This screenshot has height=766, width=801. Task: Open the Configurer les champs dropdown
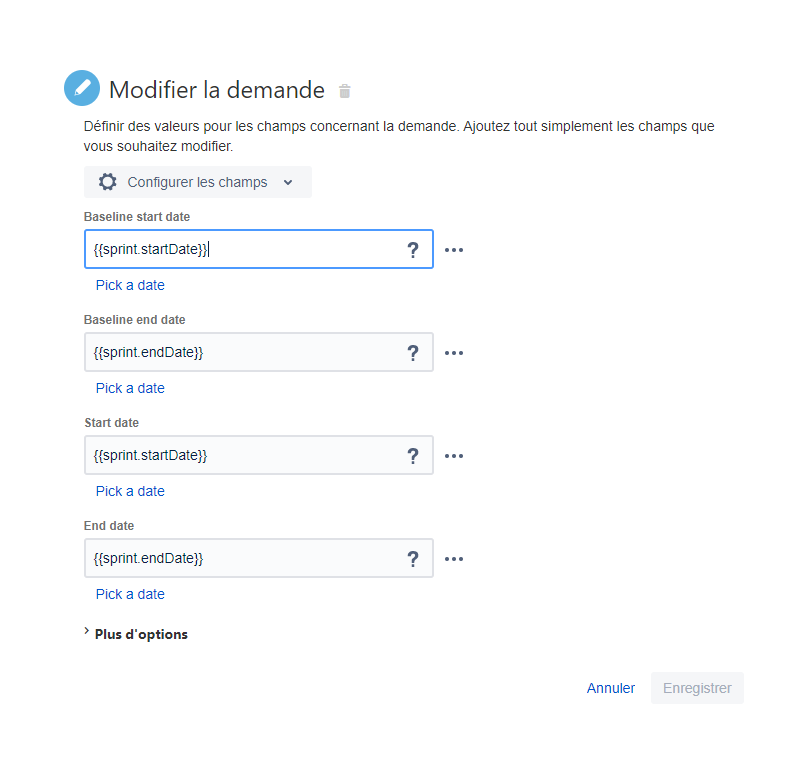[x=198, y=182]
